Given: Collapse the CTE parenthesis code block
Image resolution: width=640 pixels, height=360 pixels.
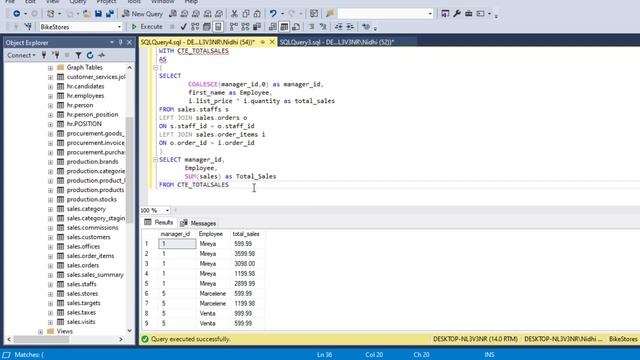Looking at the screenshot, I should 155,68.
